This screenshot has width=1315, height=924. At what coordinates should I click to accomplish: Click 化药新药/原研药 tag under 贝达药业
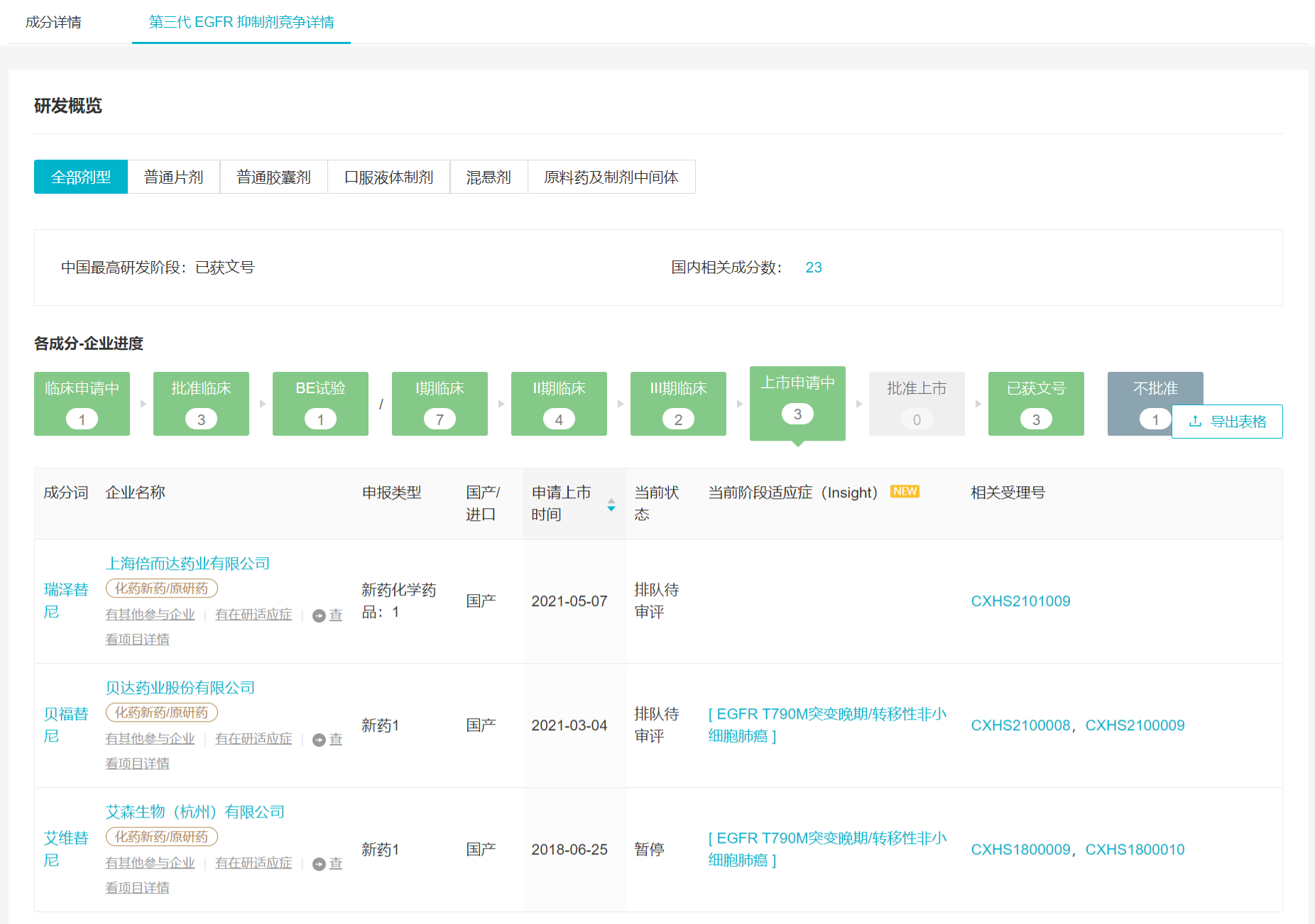(162, 713)
